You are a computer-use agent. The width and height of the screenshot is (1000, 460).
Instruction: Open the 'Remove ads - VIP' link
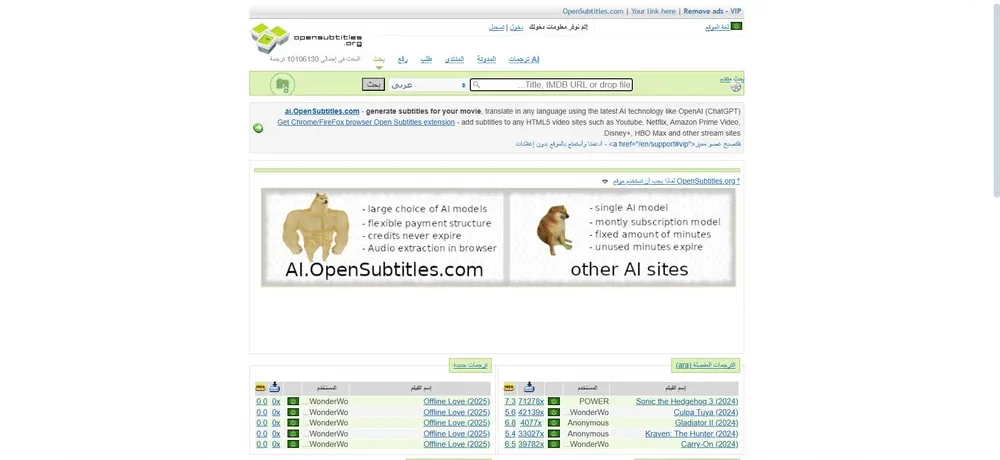712,11
